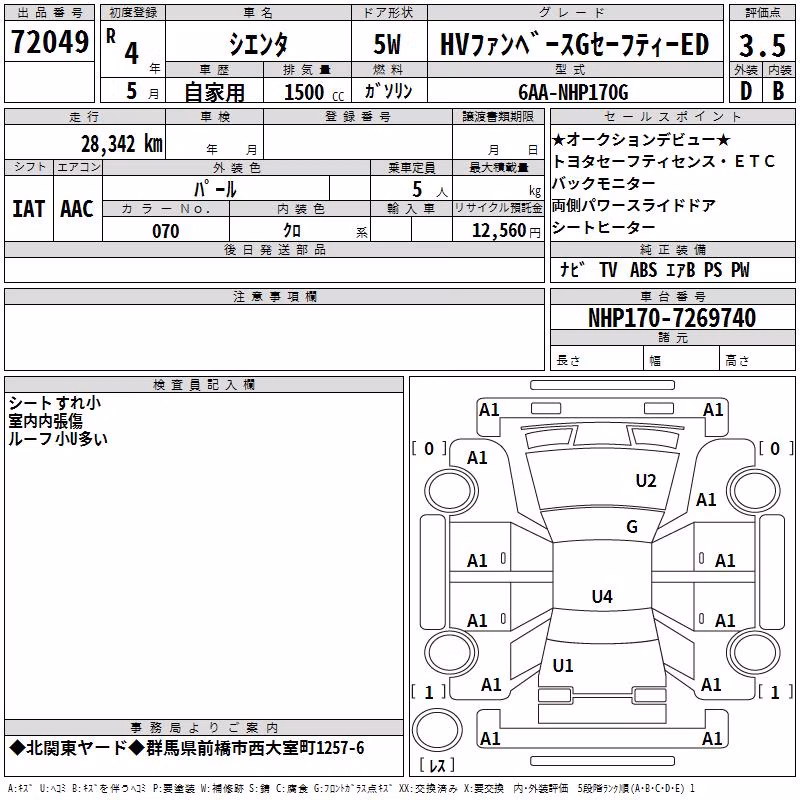800x800 pixels.
Task: Click the U1 rear hatch dent marker
Action: [x=563, y=665]
